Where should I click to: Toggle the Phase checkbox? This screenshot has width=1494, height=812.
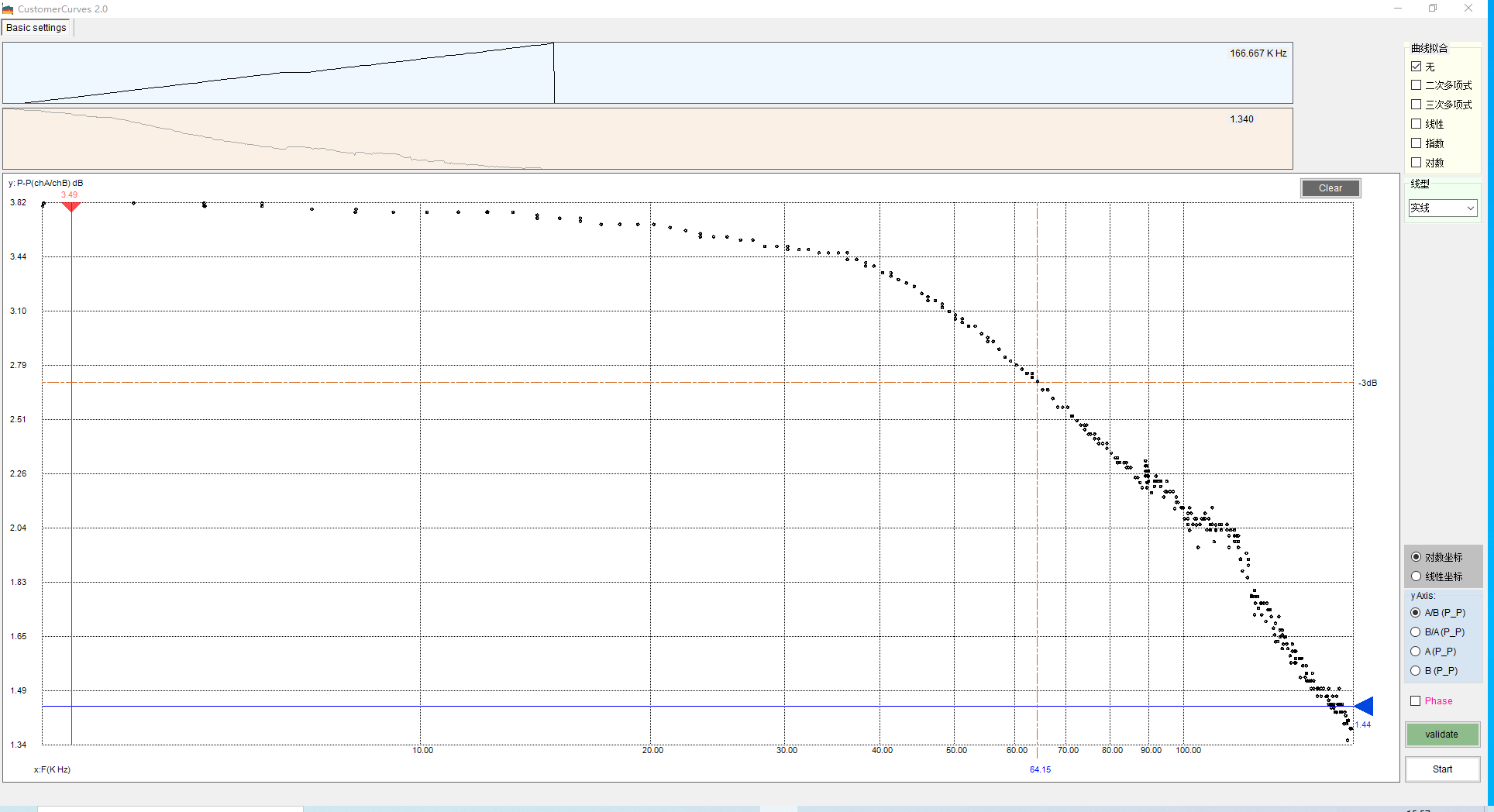point(1416,701)
